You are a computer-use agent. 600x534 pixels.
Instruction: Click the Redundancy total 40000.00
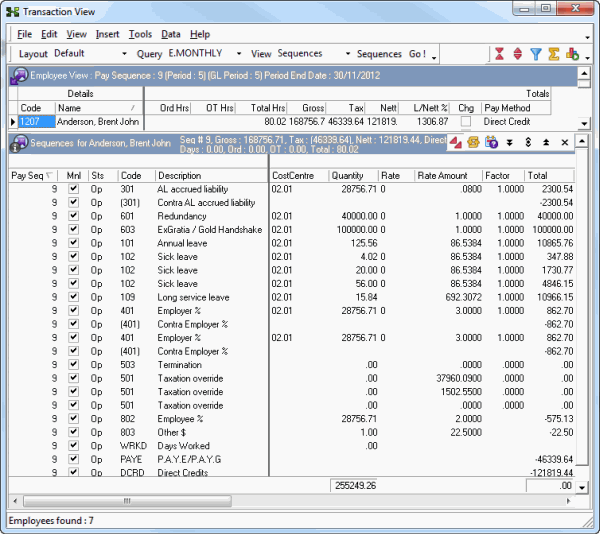pyautogui.click(x=555, y=216)
